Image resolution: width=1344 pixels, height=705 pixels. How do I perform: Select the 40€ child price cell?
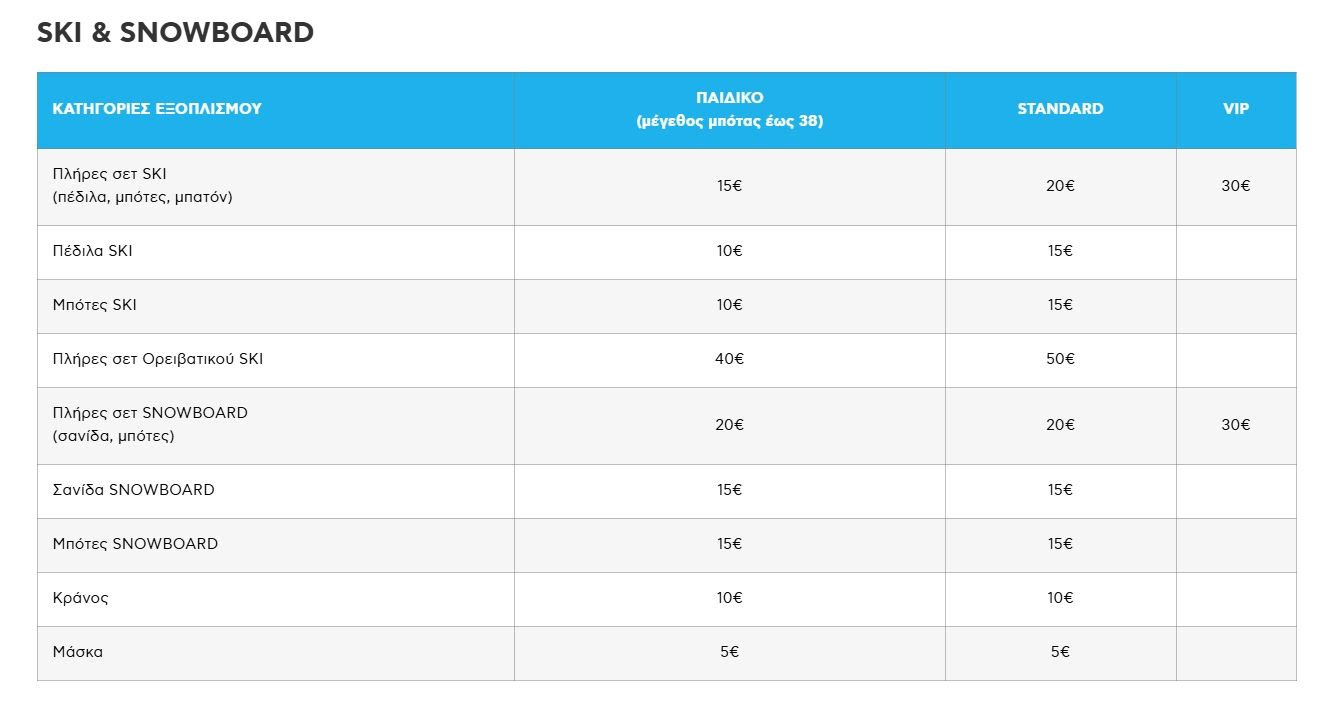pyautogui.click(x=730, y=359)
